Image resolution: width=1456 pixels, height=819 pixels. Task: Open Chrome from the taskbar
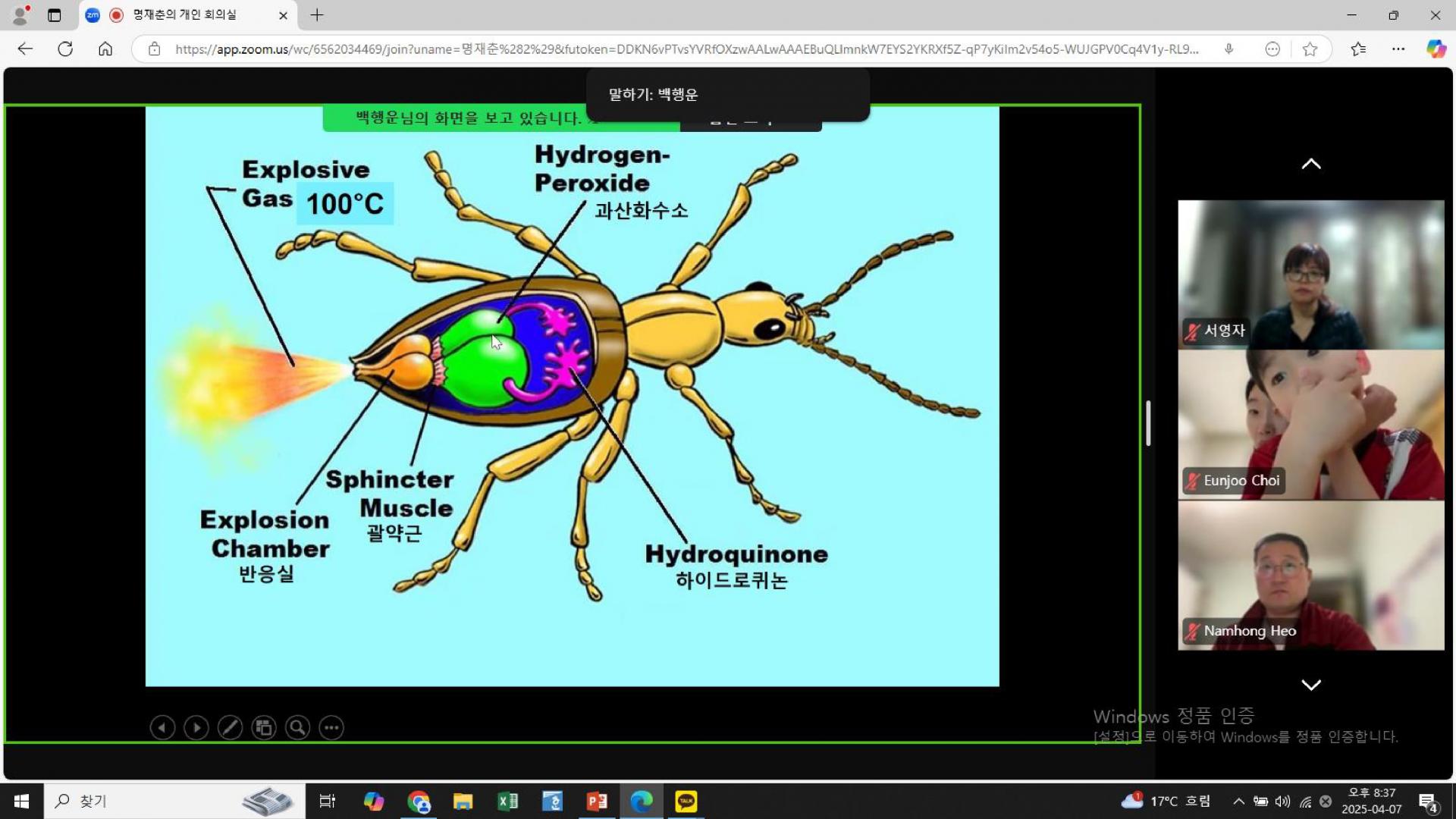419,801
